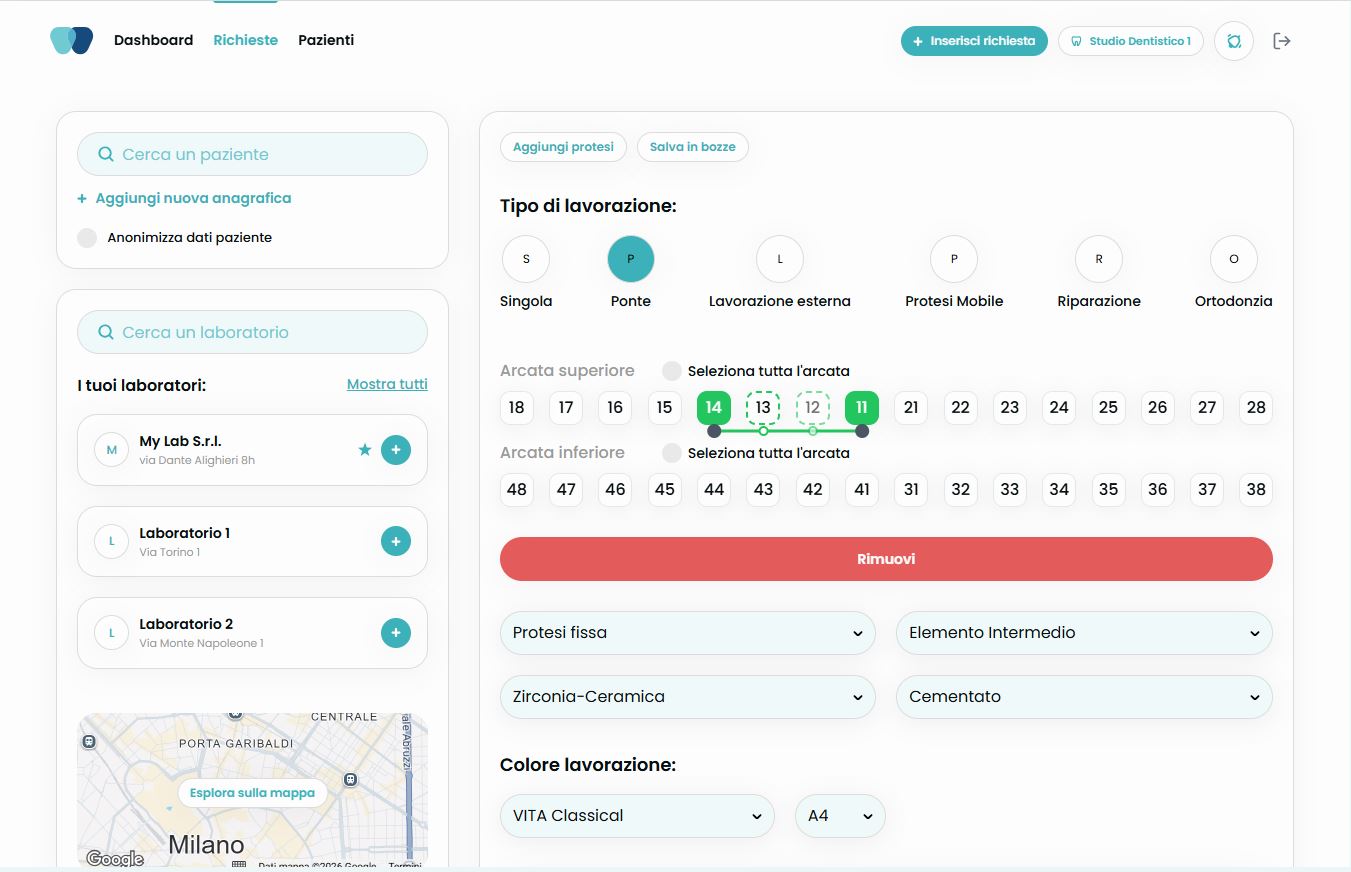Toggle Seleziona tutta l'arcata for the upper arch
1351x872 pixels.
point(671,370)
